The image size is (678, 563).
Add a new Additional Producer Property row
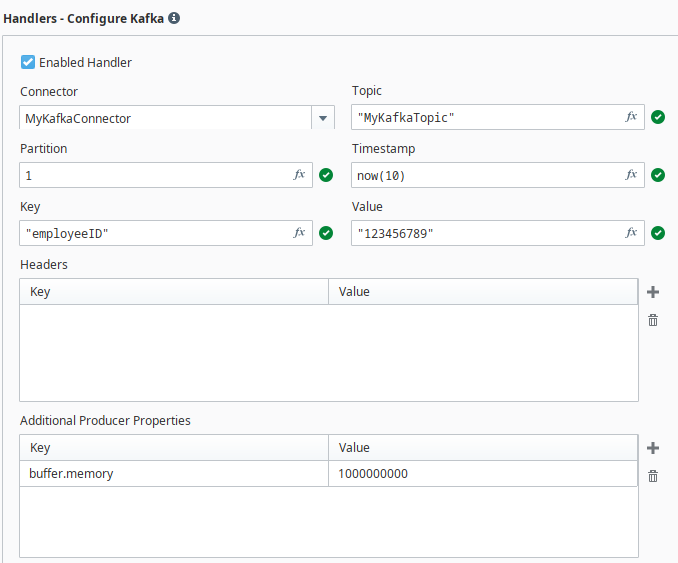pyautogui.click(x=653, y=448)
